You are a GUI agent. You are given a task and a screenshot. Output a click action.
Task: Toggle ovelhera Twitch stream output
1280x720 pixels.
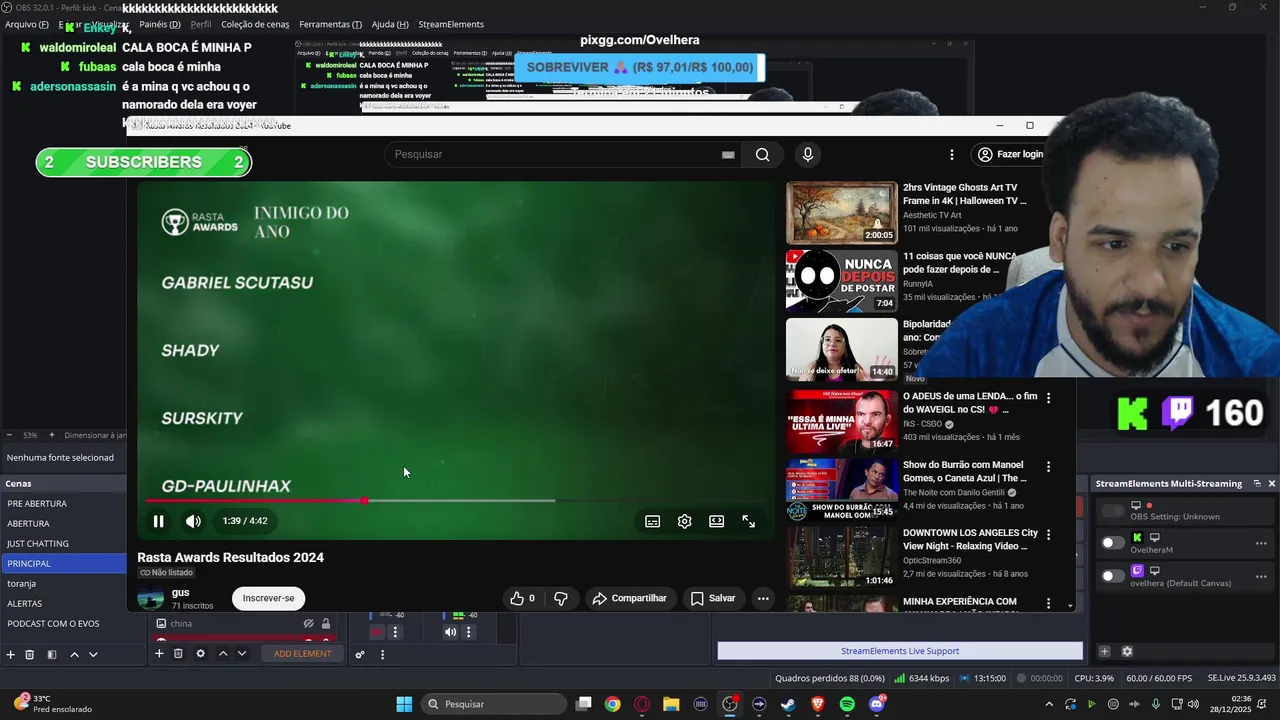1112,576
